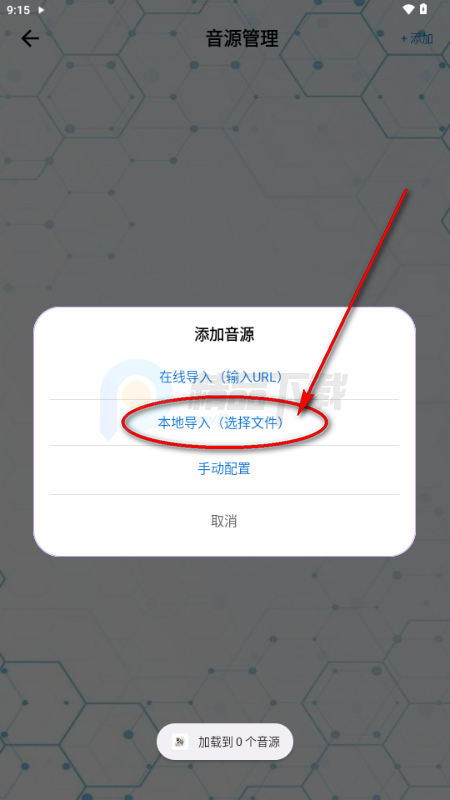Tap the dimmed background above the dialog
Image resolution: width=450 pixels, height=800 pixels.
coord(224,179)
